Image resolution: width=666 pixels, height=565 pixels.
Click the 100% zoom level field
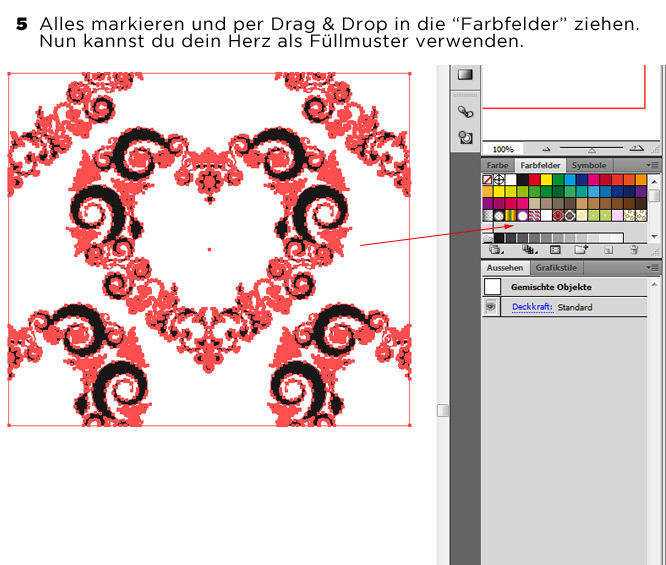pos(503,149)
